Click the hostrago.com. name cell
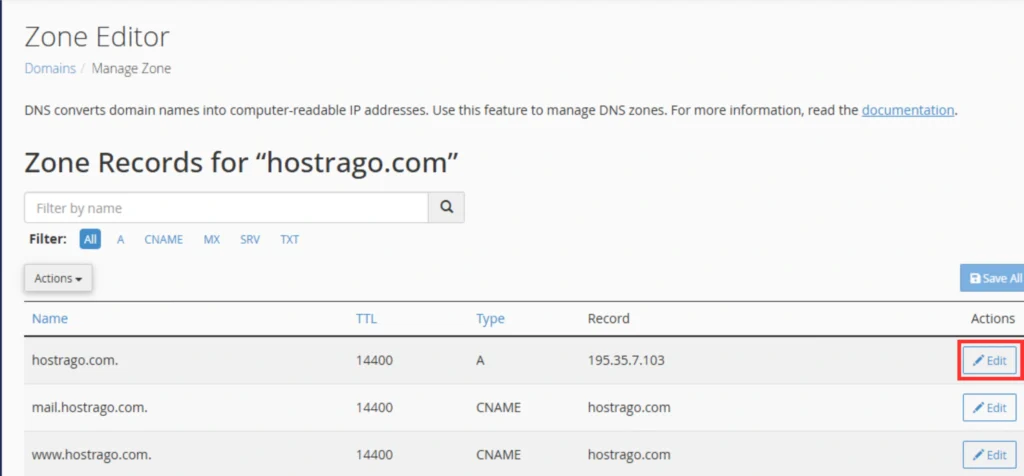 point(75,360)
